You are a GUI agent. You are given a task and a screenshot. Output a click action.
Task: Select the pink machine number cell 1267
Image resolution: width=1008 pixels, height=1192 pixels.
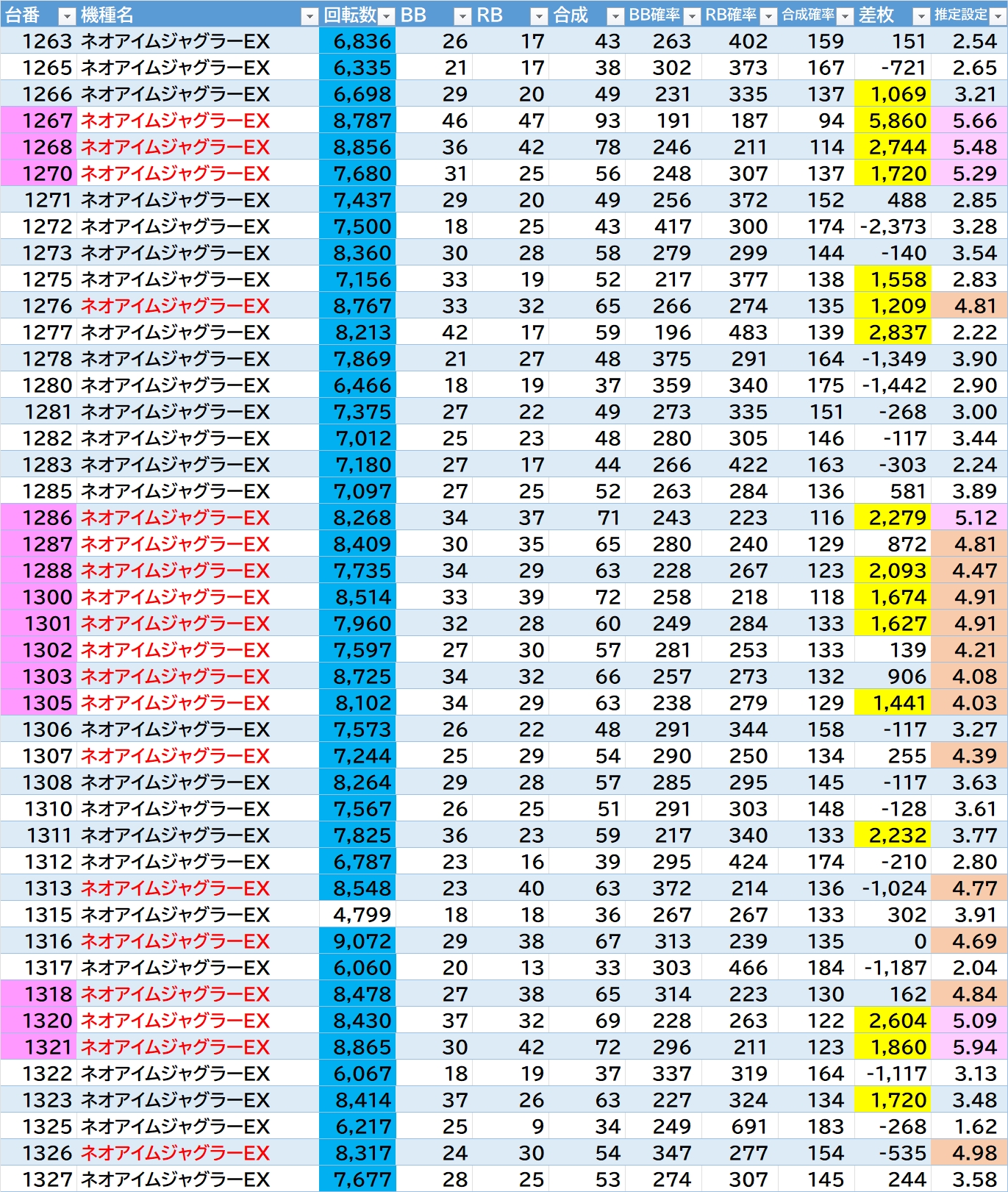38,121
